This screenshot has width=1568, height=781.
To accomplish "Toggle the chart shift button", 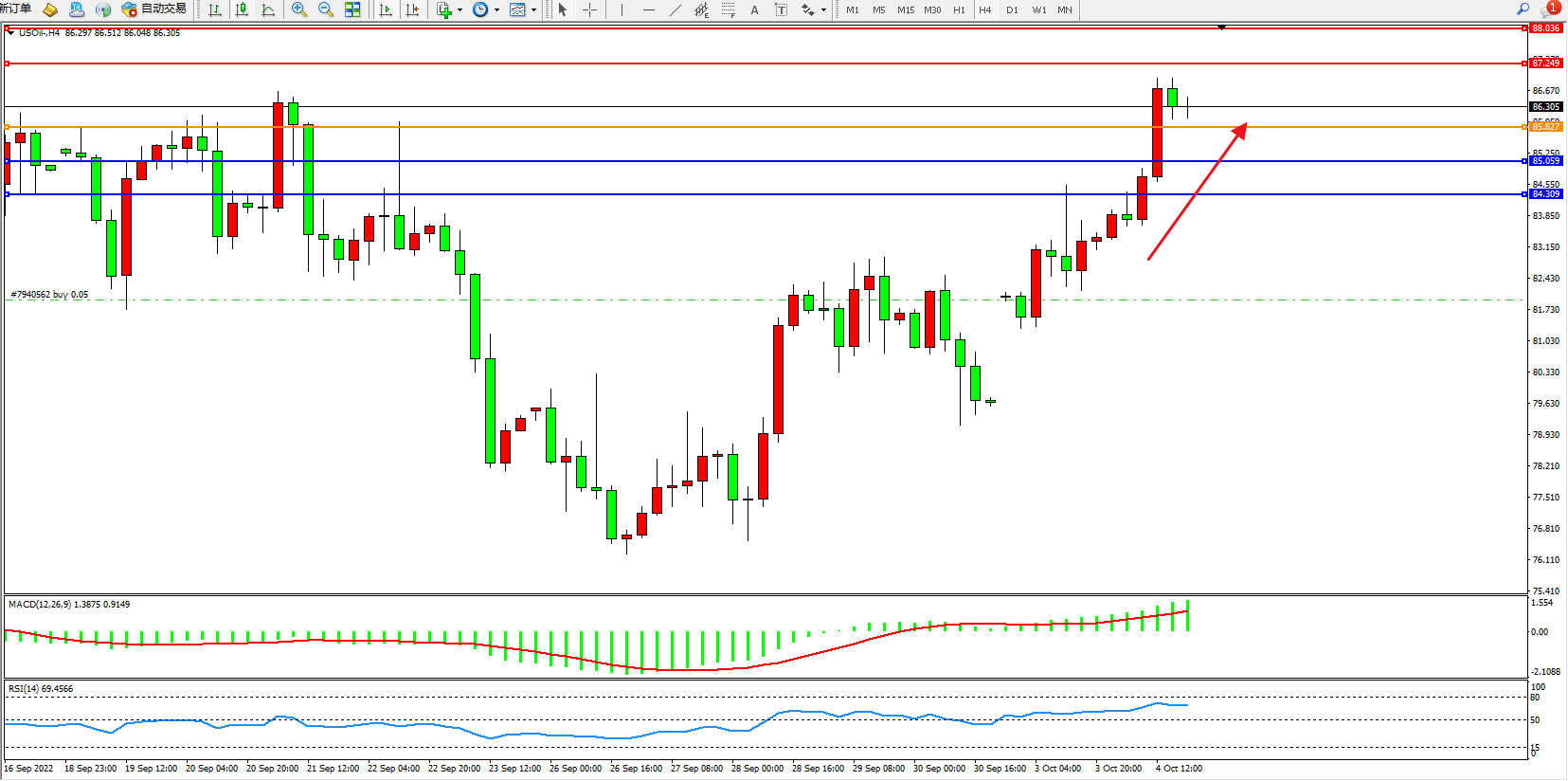I will (x=412, y=9).
